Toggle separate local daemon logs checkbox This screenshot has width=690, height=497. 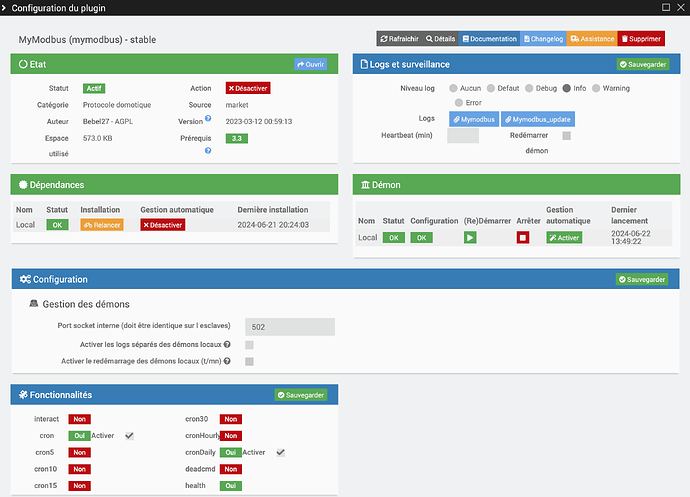[x=249, y=345]
